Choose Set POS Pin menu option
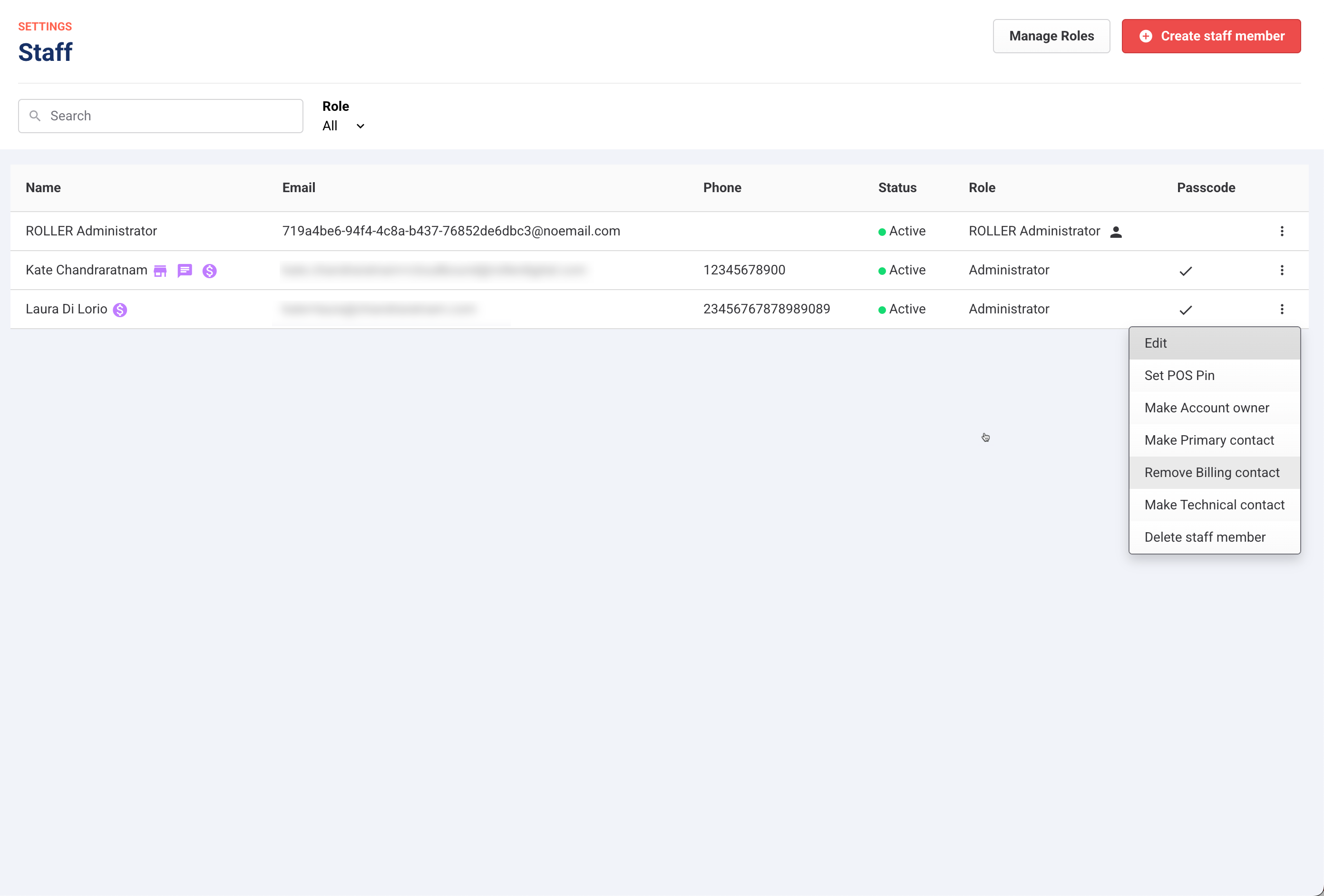Viewport: 1324px width, 896px height. click(x=1214, y=375)
